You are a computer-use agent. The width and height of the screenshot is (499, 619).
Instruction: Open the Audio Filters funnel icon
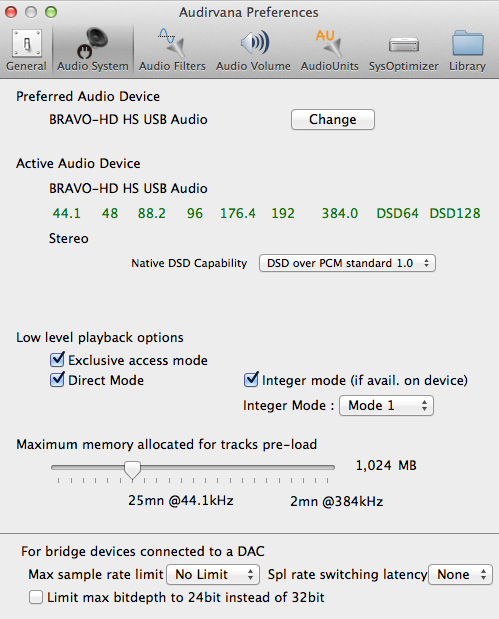pos(172,43)
